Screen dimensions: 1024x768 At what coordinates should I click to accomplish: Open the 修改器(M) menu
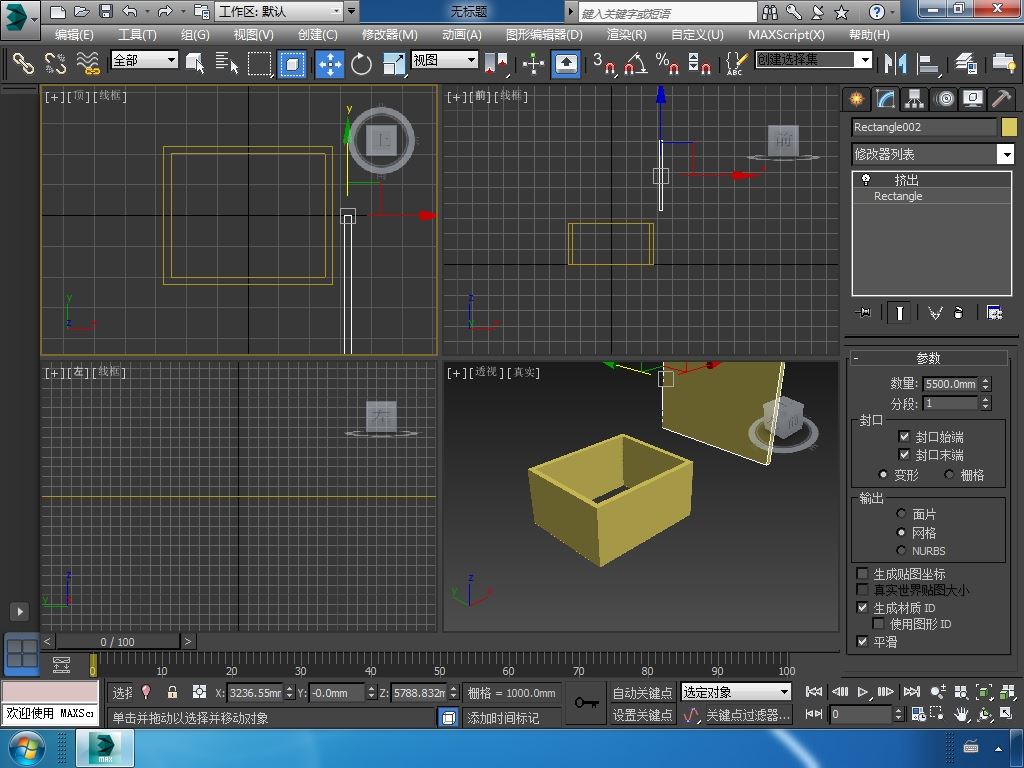tap(389, 34)
